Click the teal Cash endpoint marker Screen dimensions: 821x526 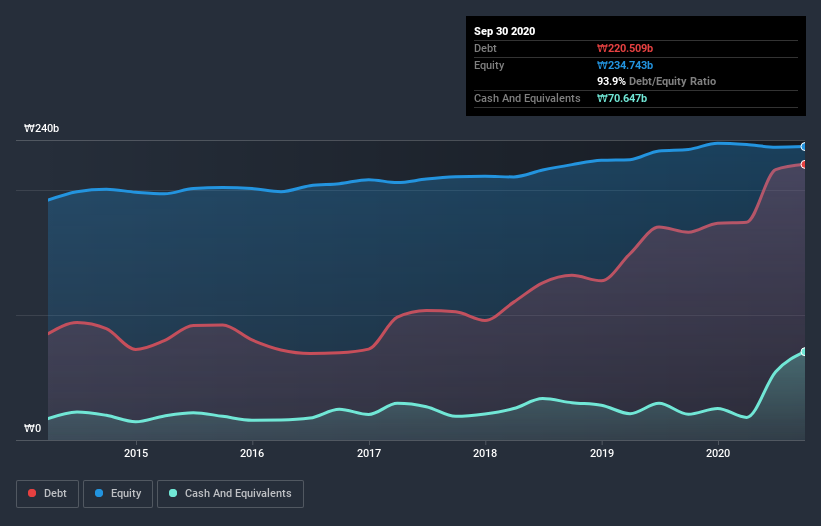[x=804, y=352]
